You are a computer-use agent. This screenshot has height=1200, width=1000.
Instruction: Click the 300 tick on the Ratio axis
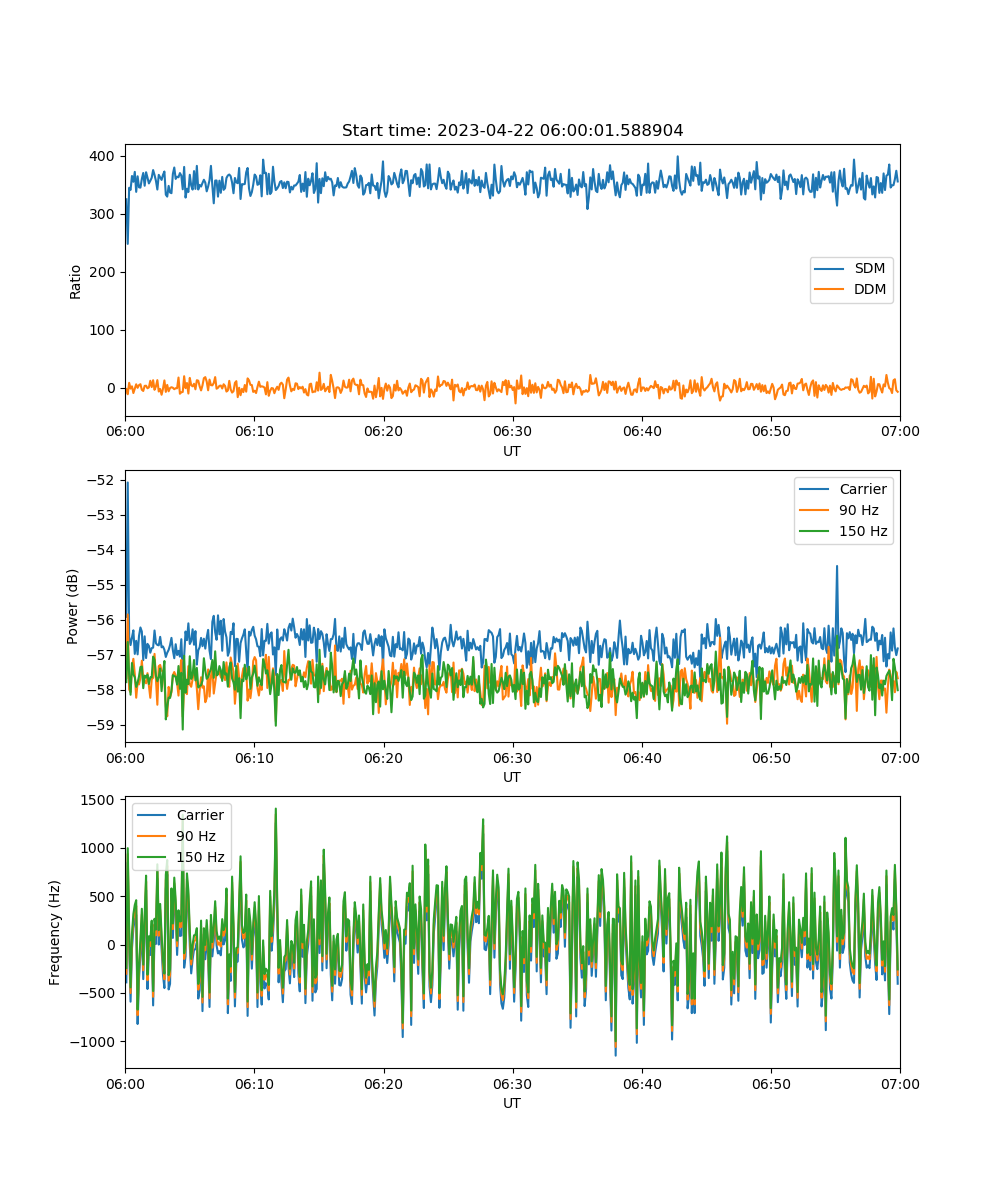pos(104,214)
